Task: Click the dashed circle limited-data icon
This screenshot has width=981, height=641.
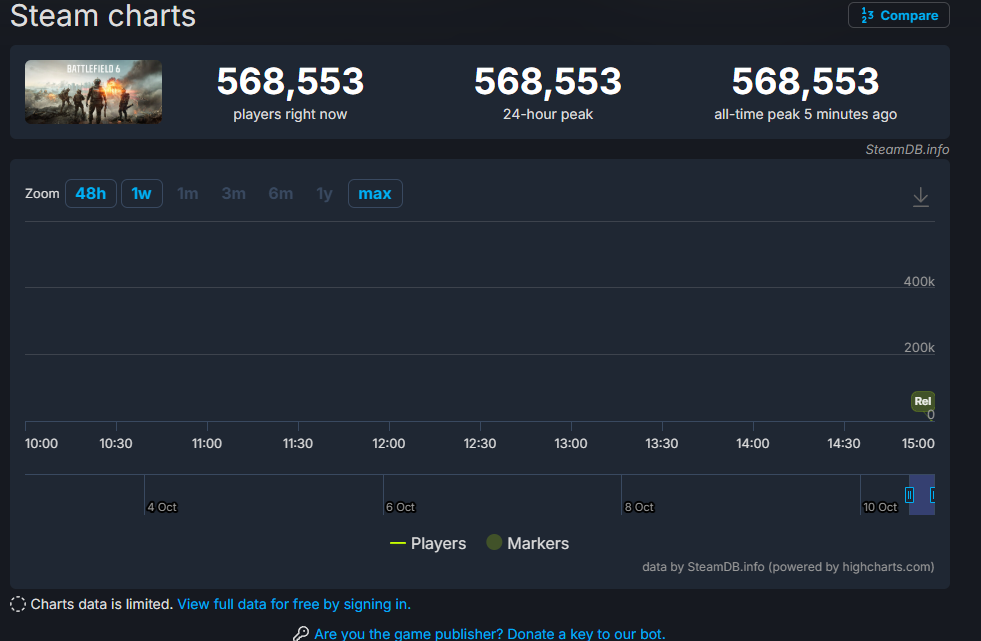Action: click(x=18, y=604)
